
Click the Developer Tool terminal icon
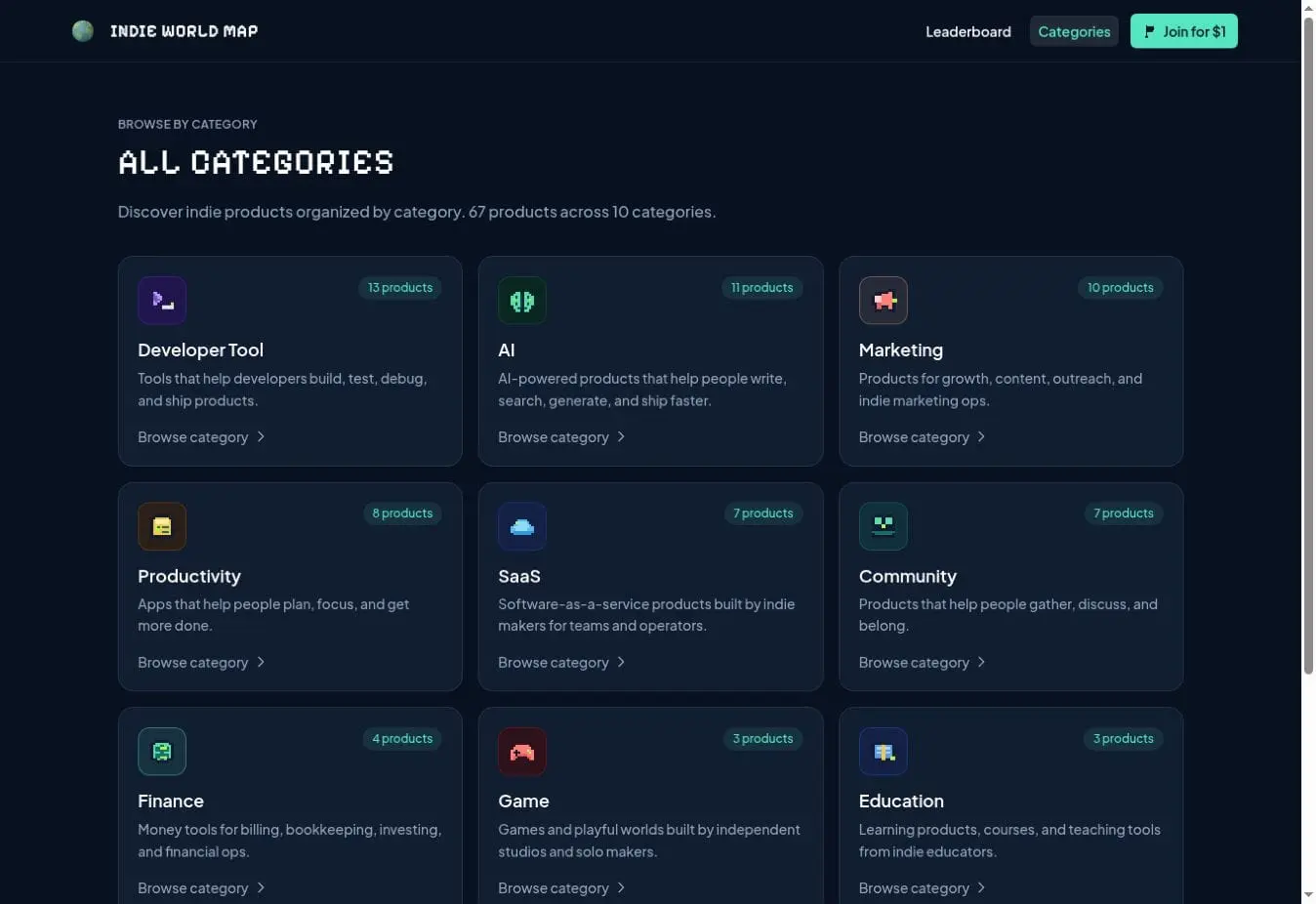click(x=162, y=301)
